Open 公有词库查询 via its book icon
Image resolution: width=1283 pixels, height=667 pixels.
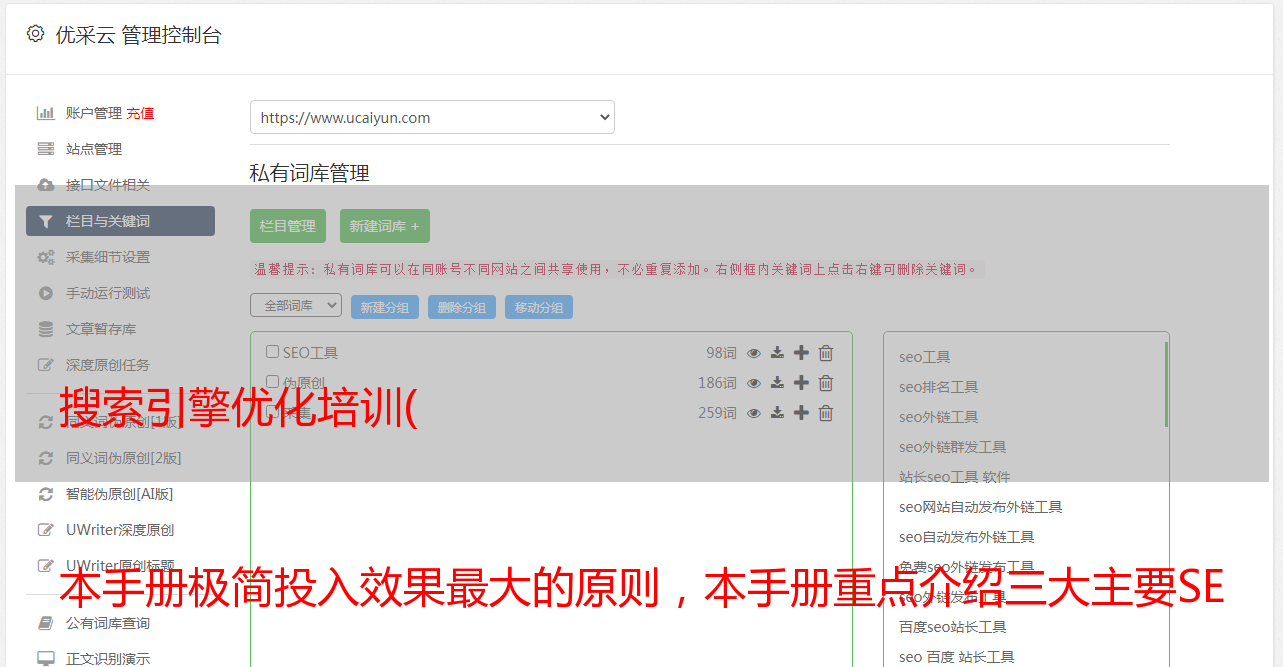tap(45, 623)
